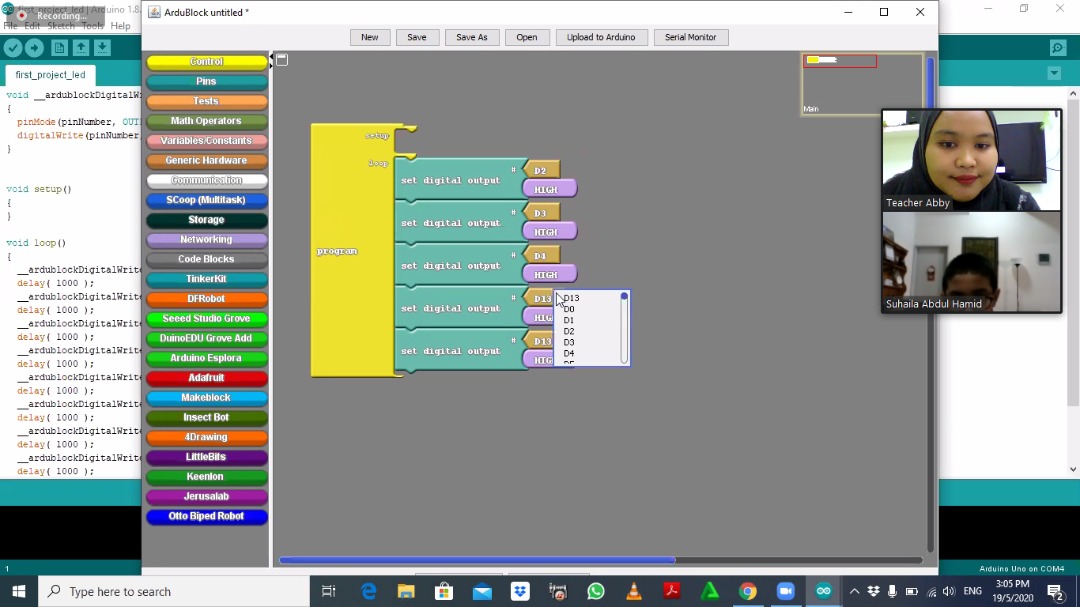
Task: Click the Arduino IDE New sketch icon
Action: 59,48
